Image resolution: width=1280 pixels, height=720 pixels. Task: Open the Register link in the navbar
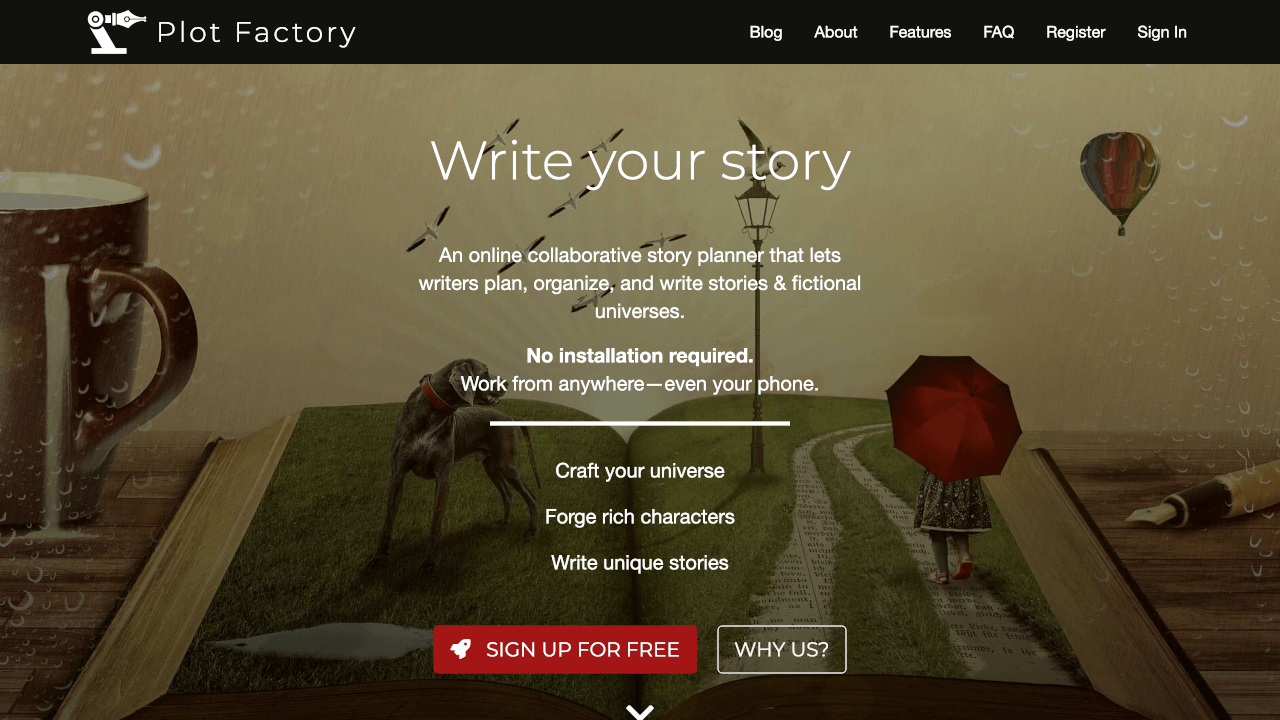pyautogui.click(x=1076, y=32)
